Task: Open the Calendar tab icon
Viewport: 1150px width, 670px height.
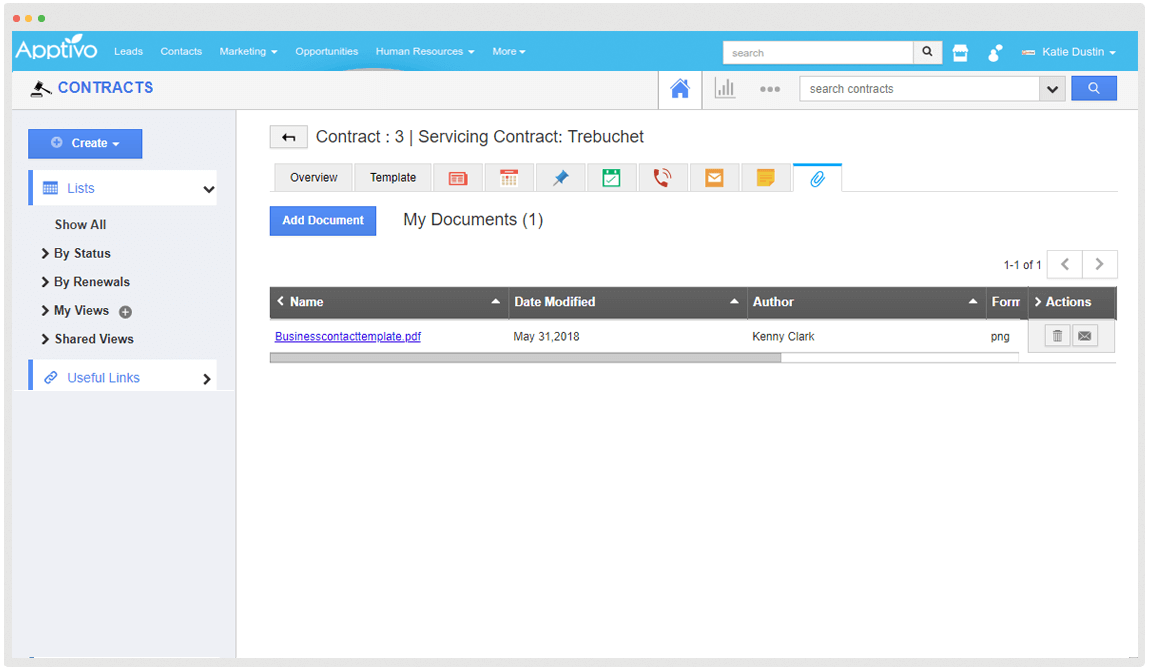Action: pos(509,178)
